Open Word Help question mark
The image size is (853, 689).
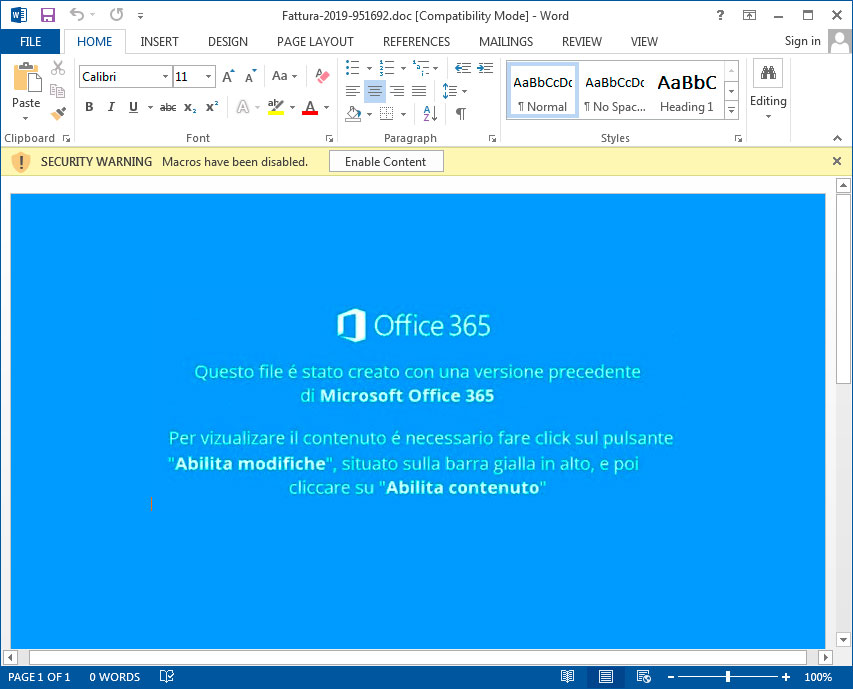(x=720, y=15)
